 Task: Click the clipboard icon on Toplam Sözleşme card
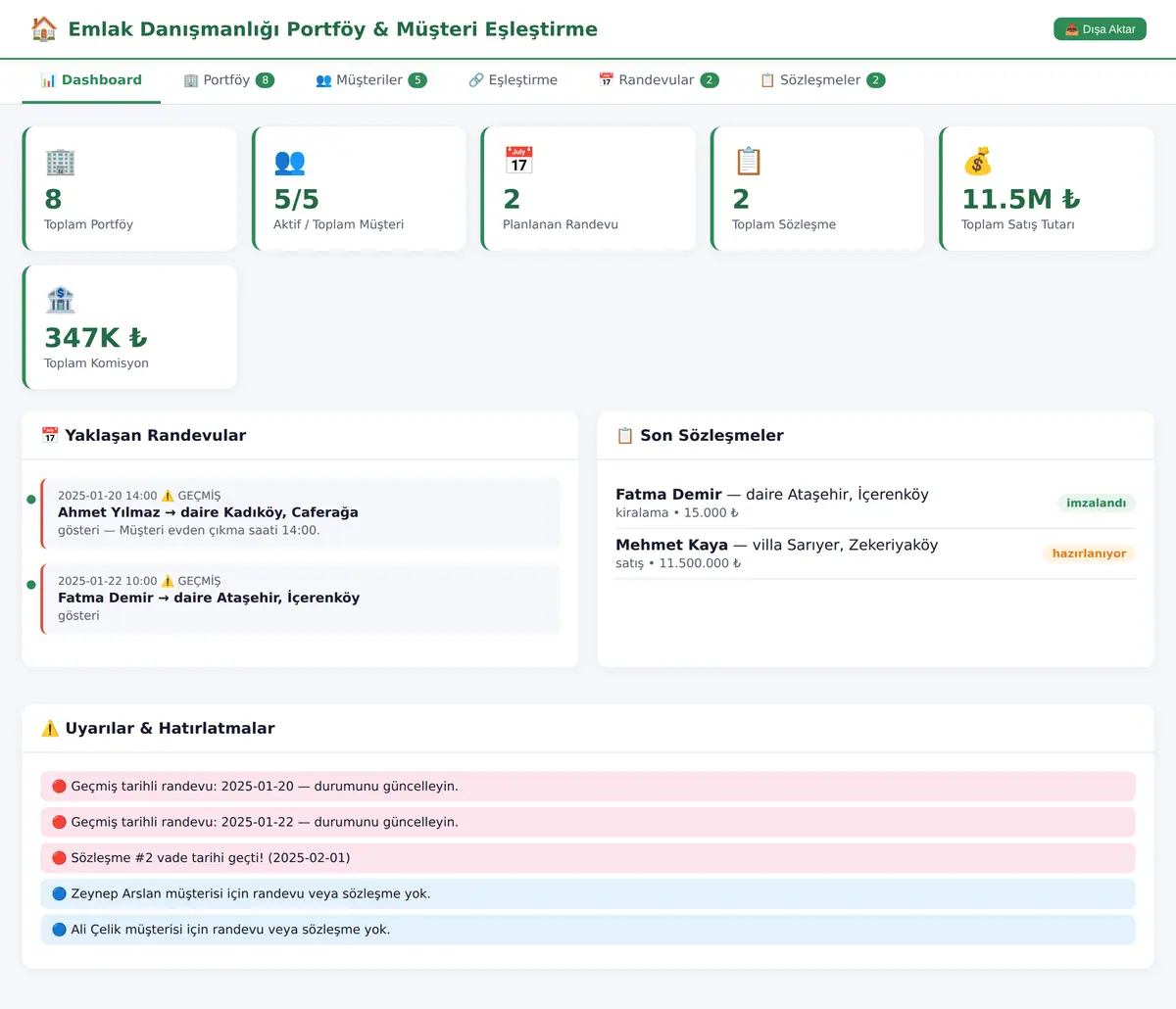pyautogui.click(x=748, y=162)
